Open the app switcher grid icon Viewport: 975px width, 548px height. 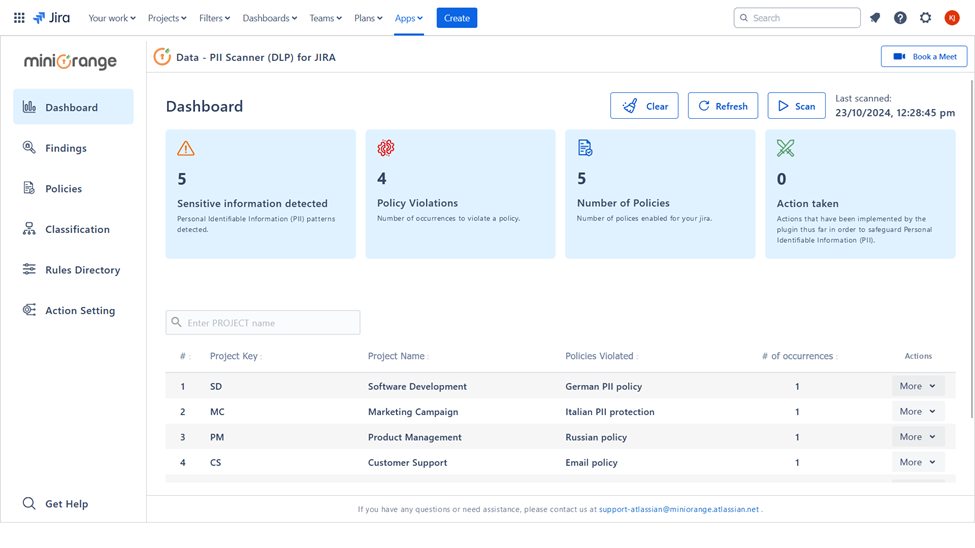click(19, 18)
